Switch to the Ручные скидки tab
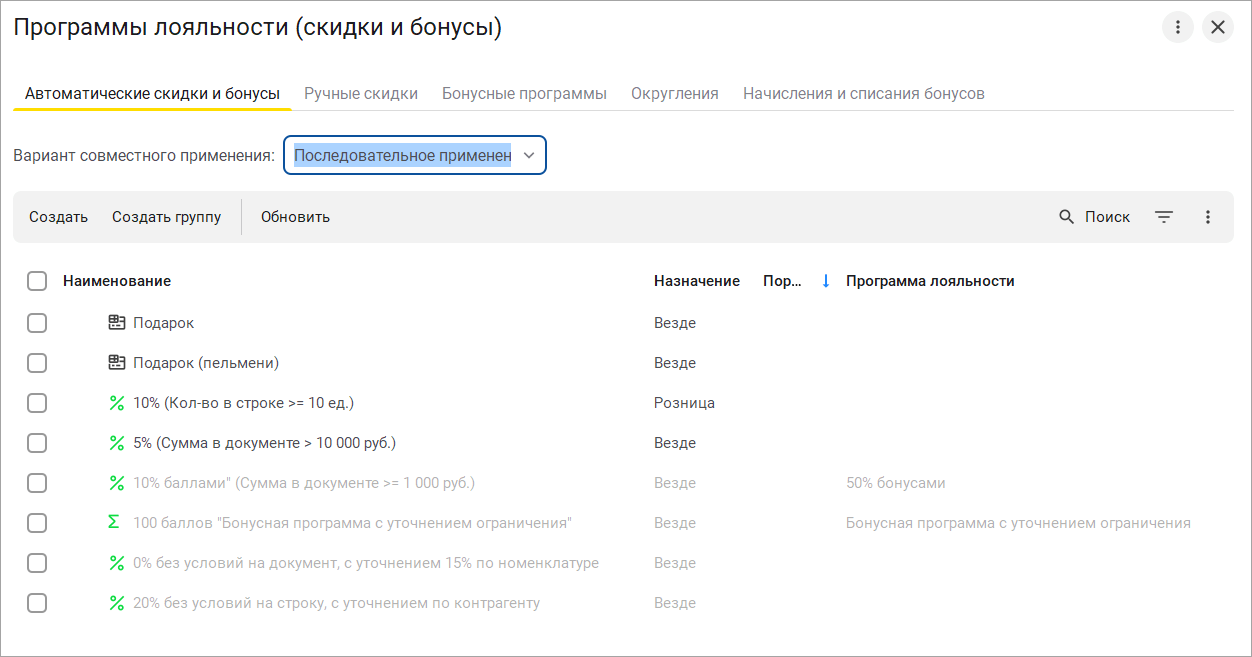 (361, 93)
